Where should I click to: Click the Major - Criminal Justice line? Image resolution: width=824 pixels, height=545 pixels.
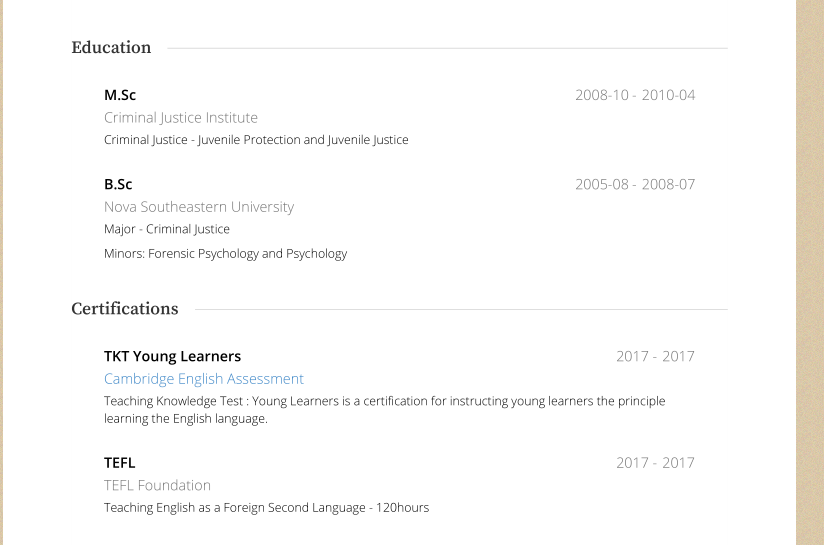167,229
